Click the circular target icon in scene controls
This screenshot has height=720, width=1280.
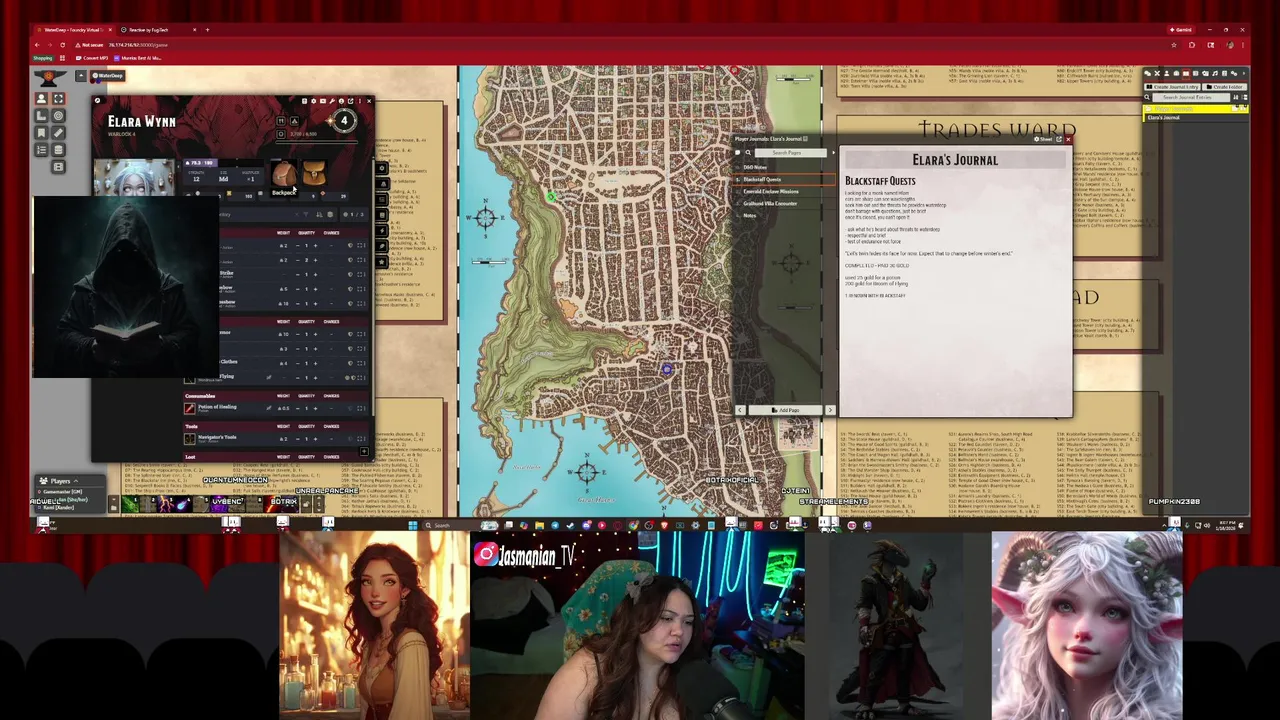tap(58, 116)
